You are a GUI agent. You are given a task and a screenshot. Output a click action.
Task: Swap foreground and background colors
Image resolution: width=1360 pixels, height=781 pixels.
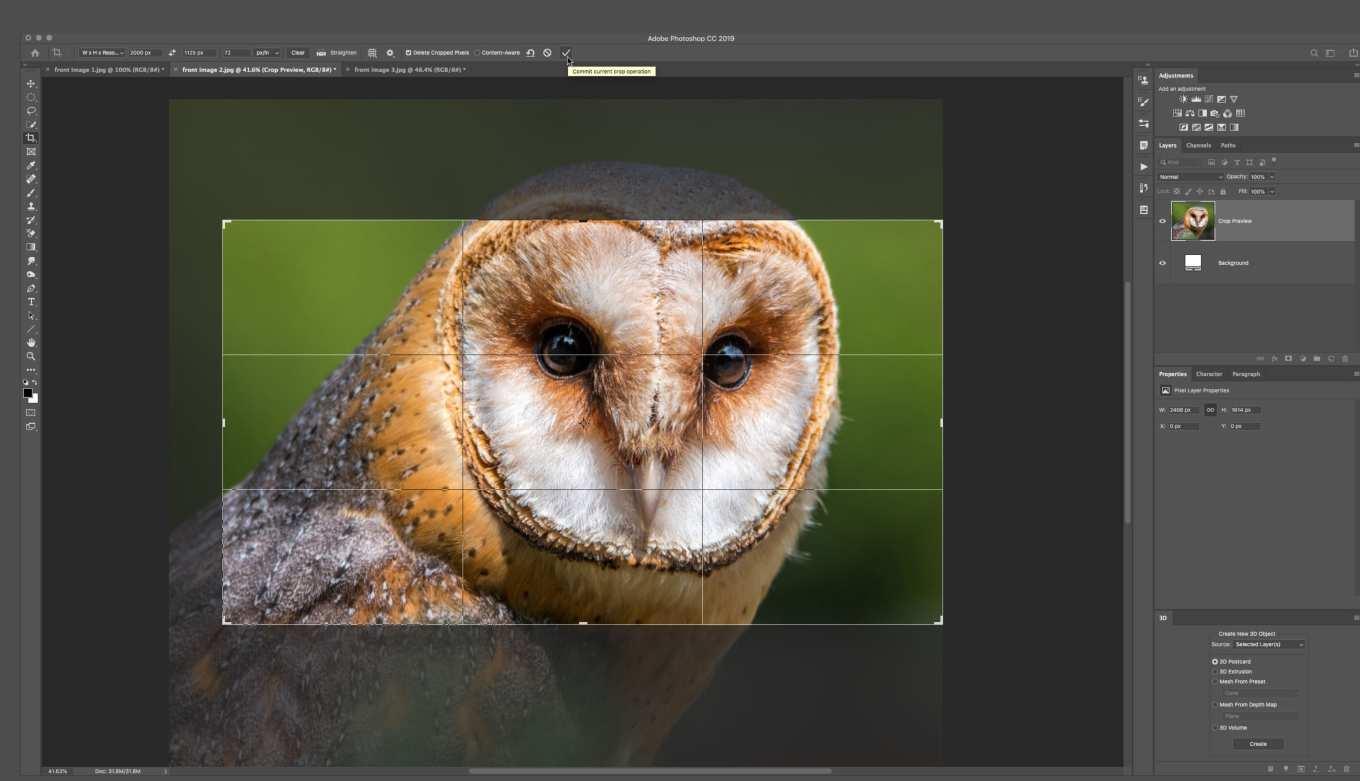[x=35, y=383]
